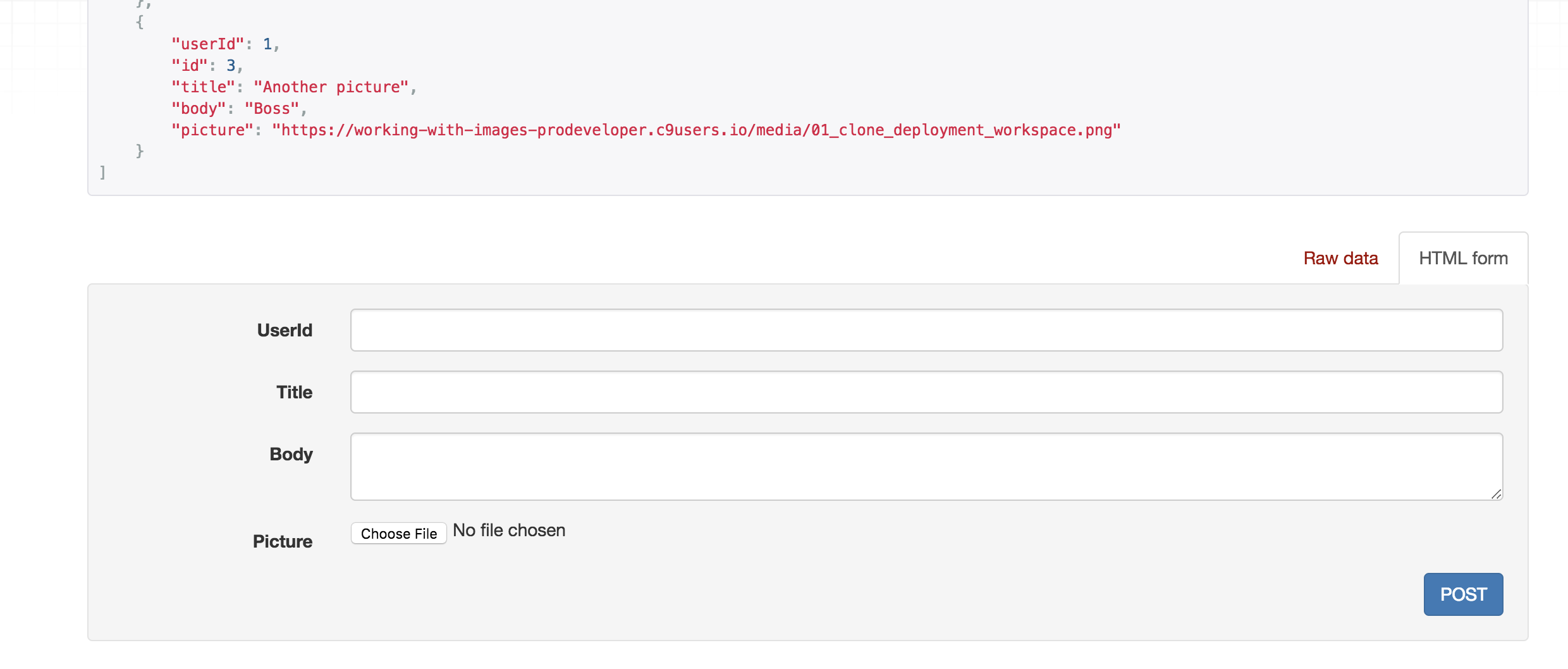Click the userId value 1 in JSON

tap(267, 44)
